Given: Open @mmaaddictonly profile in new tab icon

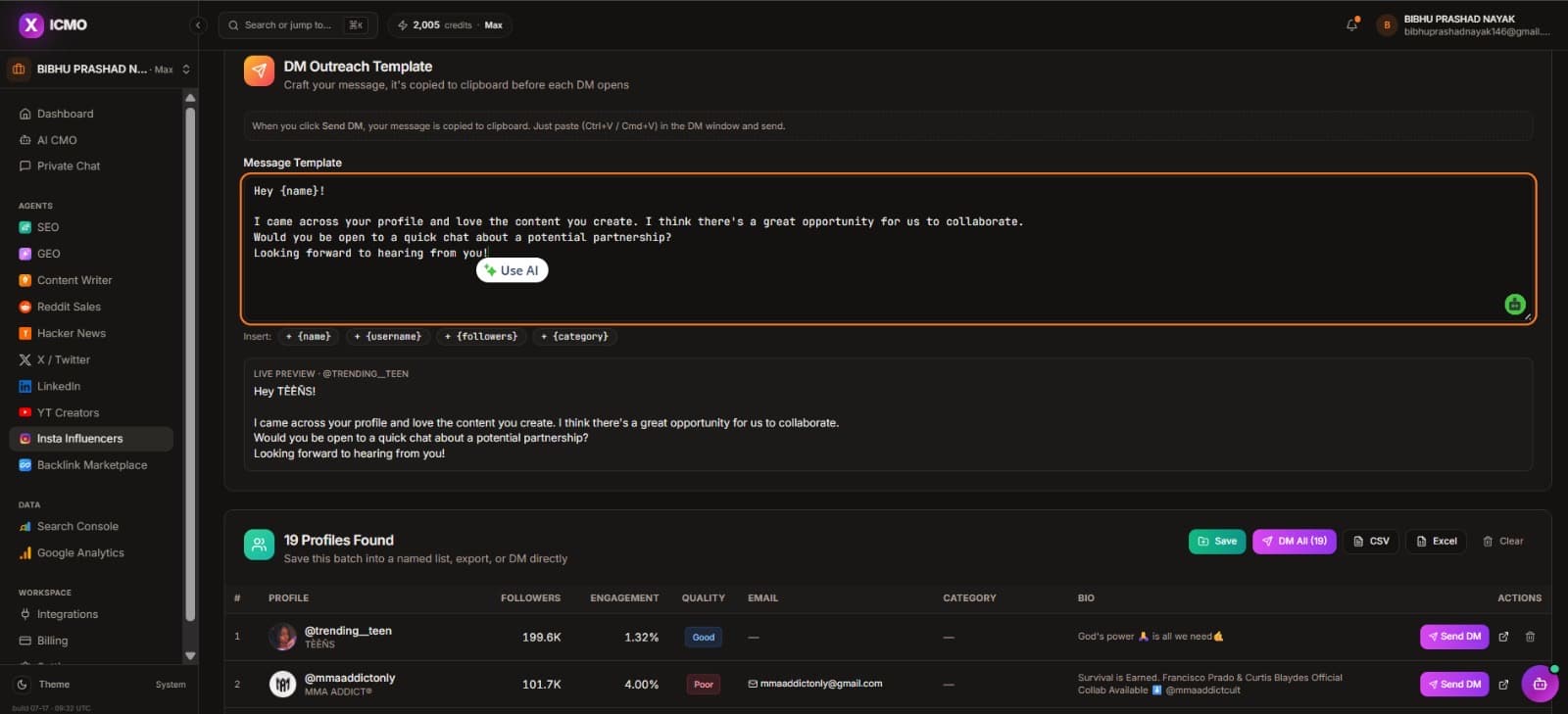Looking at the screenshot, I should [x=1504, y=684].
